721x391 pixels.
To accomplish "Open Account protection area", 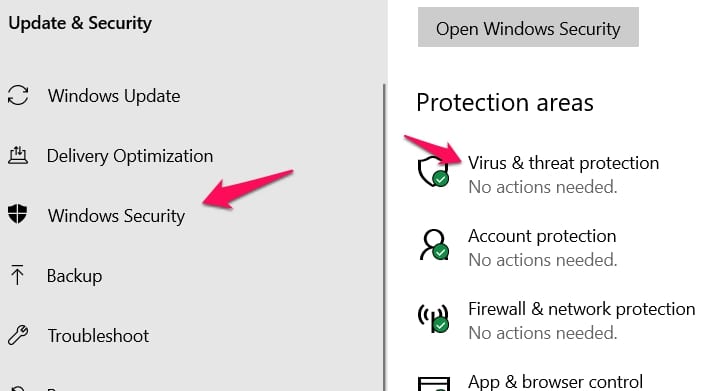I will click(542, 236).
